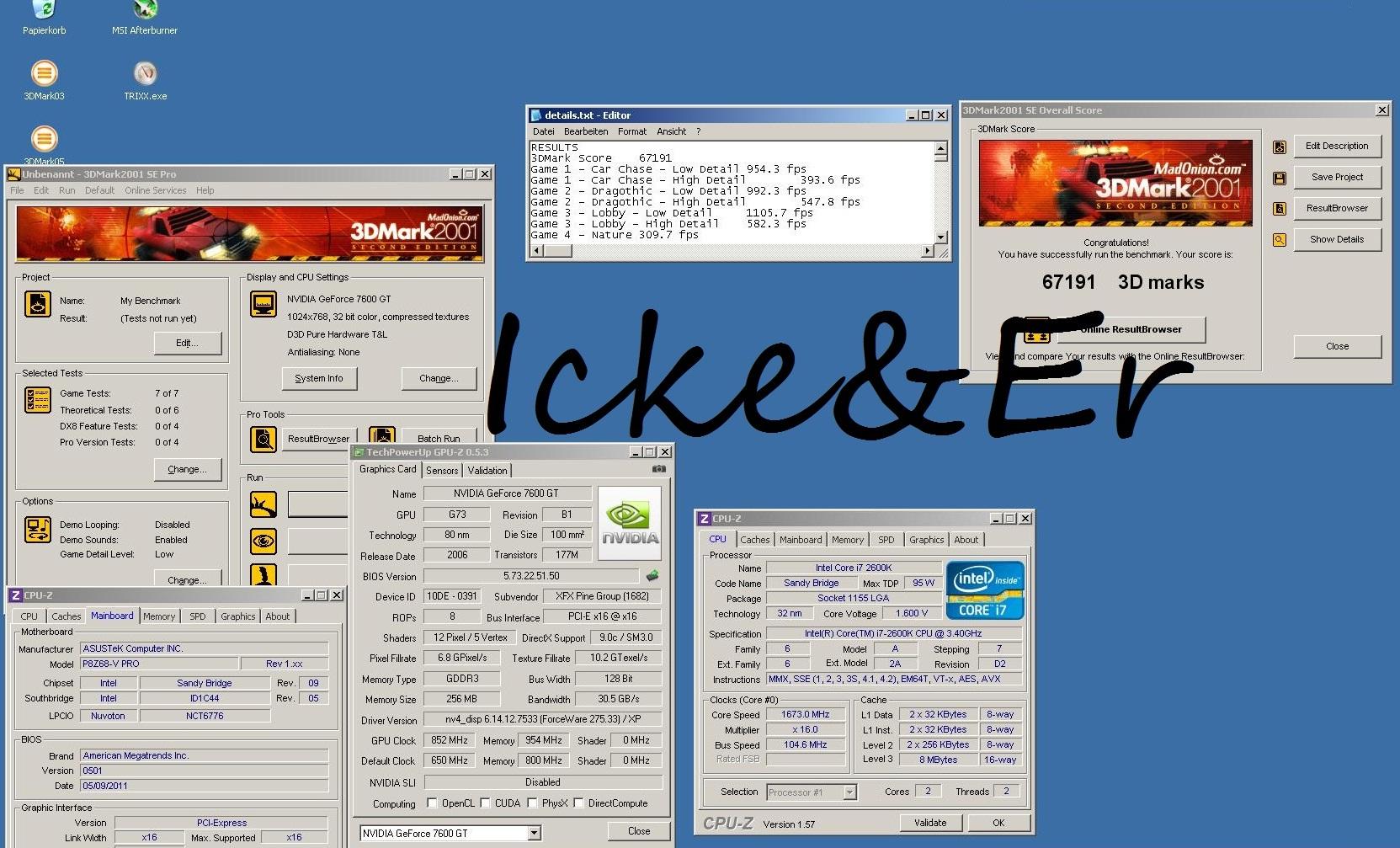Toggle the CUDA checkbox in GPU-Z
The height and width of the screenshot is (848, 1400).
(x=485, y=803)
